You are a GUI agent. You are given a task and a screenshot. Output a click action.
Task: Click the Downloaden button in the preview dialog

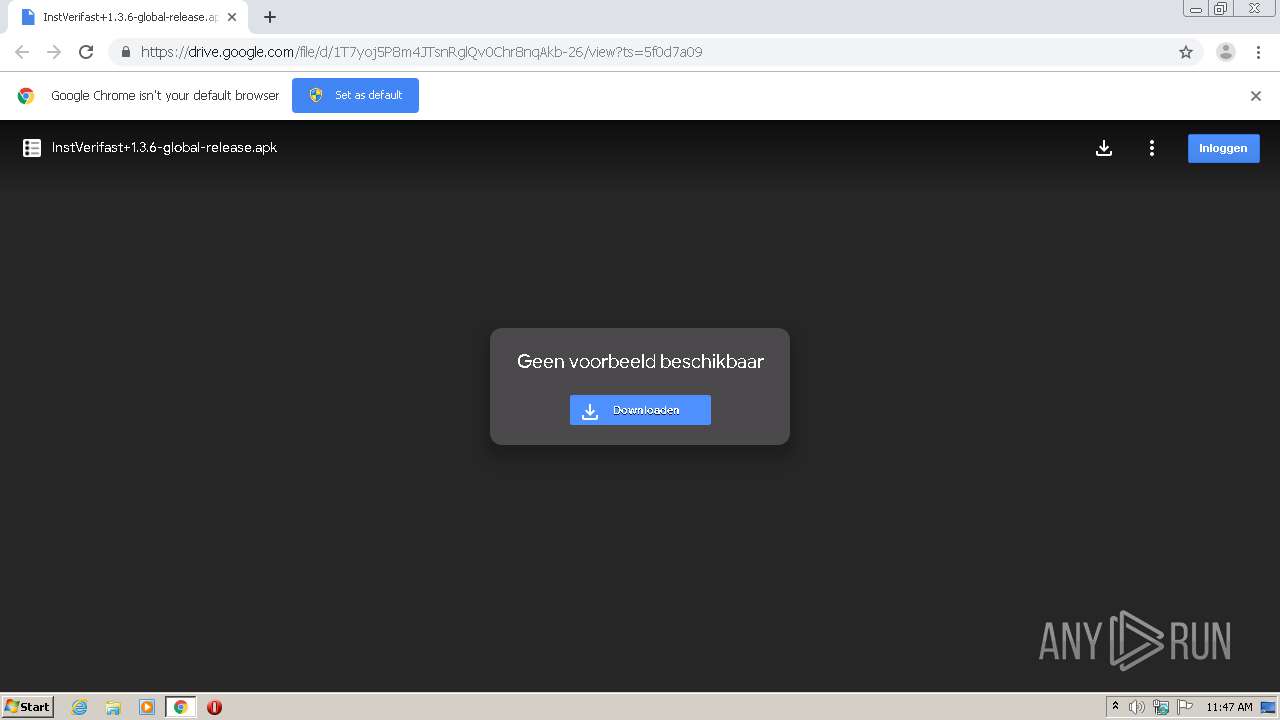[x=640, y=410]
